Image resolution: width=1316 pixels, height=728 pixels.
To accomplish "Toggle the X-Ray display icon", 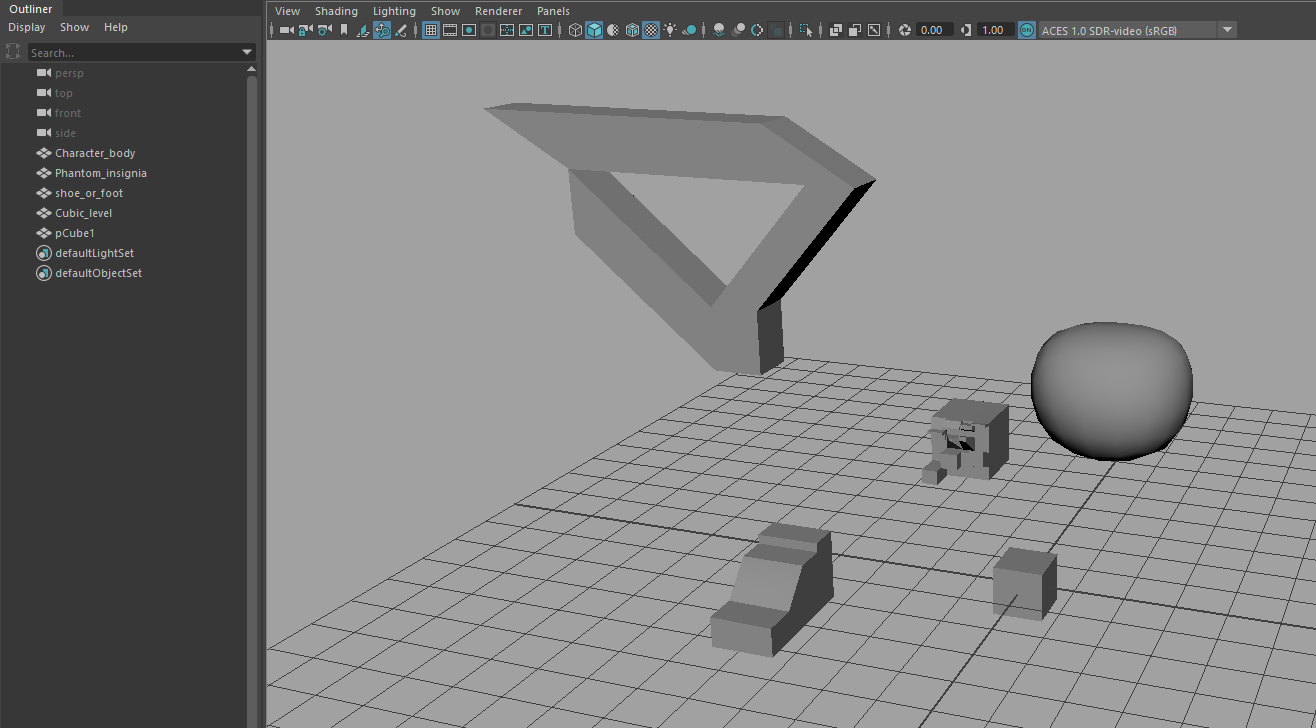I will pos(836,30).
